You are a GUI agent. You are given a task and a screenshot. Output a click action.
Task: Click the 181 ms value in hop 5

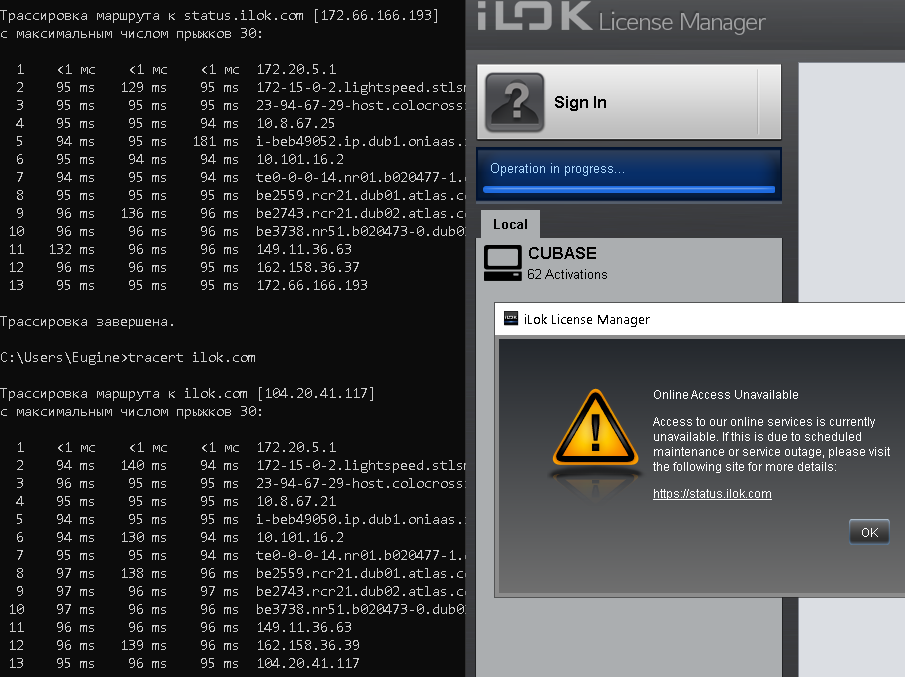(x=215, y=141)
